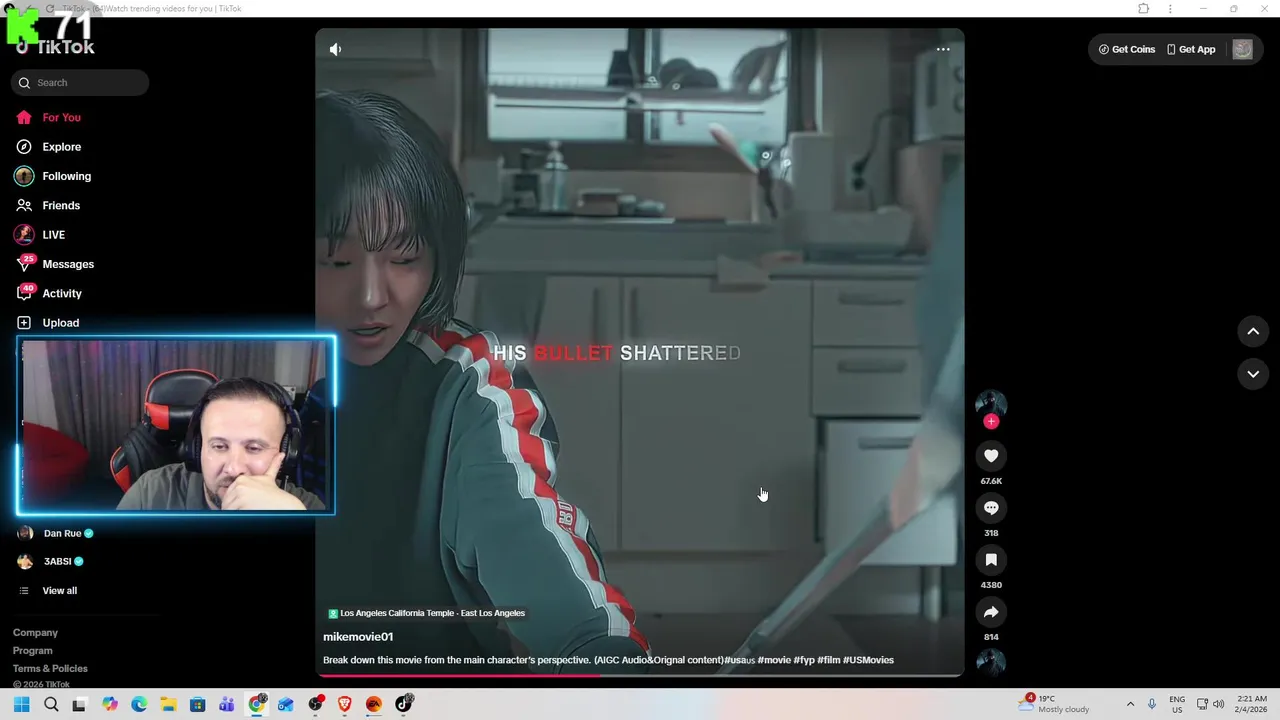Image resolution: width=1280 pixels, height=720 pixels.
Task: Follow the creator with the red plus badge
Action: [991, 422]
